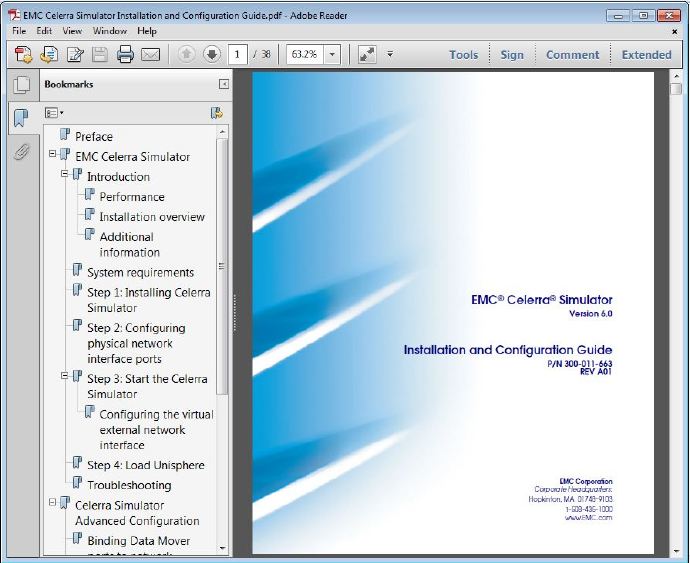The height and width of the screenshot is (563, 690).
Task: Open the Tools pane
Action: (x=463, y=55)
